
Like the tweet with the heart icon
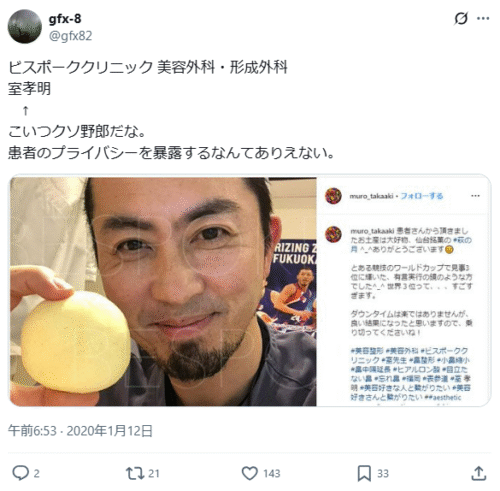pos(250,473)
